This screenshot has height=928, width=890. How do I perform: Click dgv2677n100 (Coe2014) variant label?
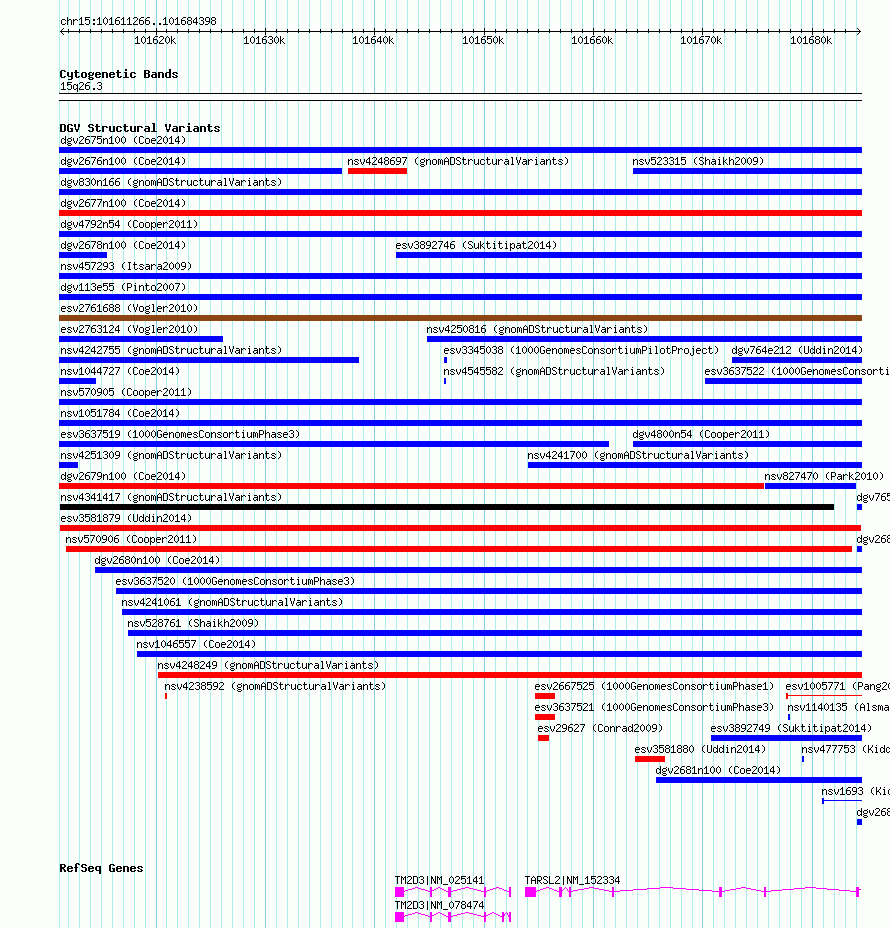(x=123, y=203)
